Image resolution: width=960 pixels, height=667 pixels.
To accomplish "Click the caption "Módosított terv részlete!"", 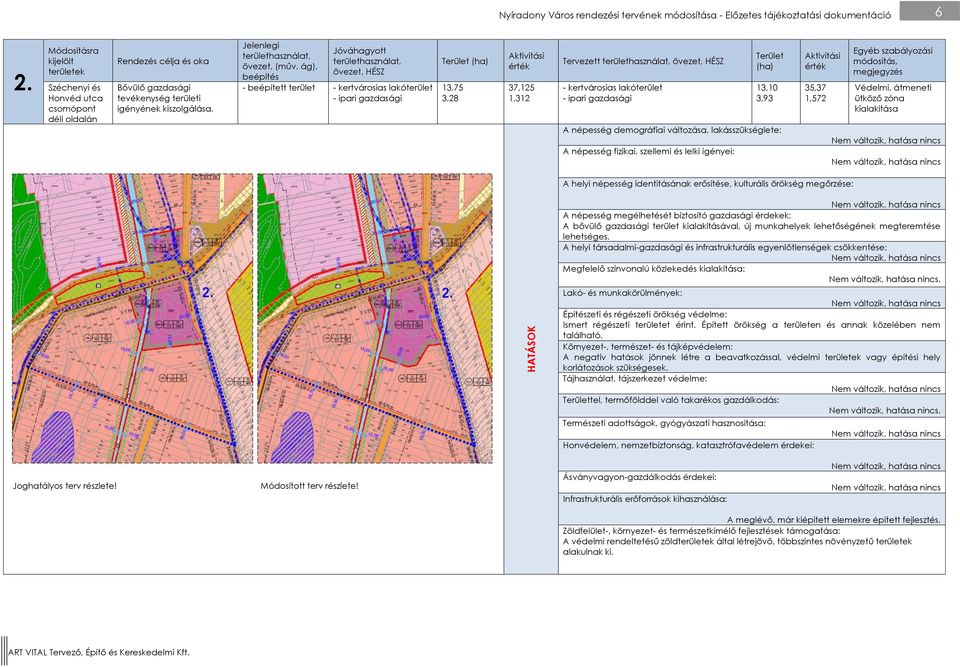I will (310, 486).
